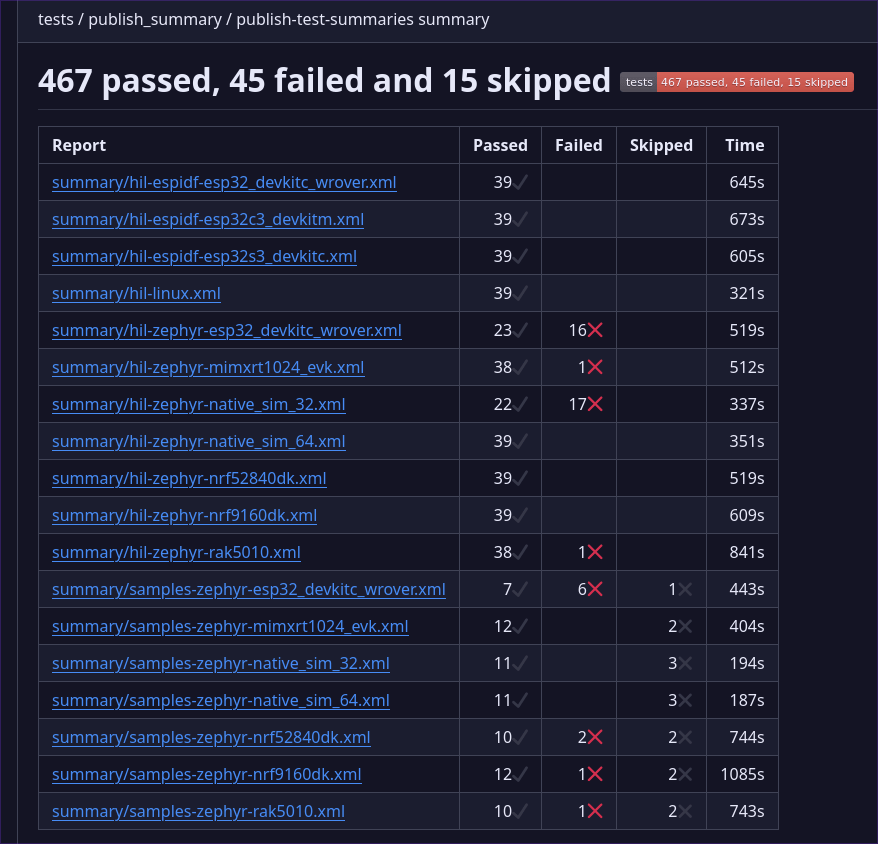This screenshot has height=844, width=878.
Task: Click the Report column header
Action: tap(79, 145)
